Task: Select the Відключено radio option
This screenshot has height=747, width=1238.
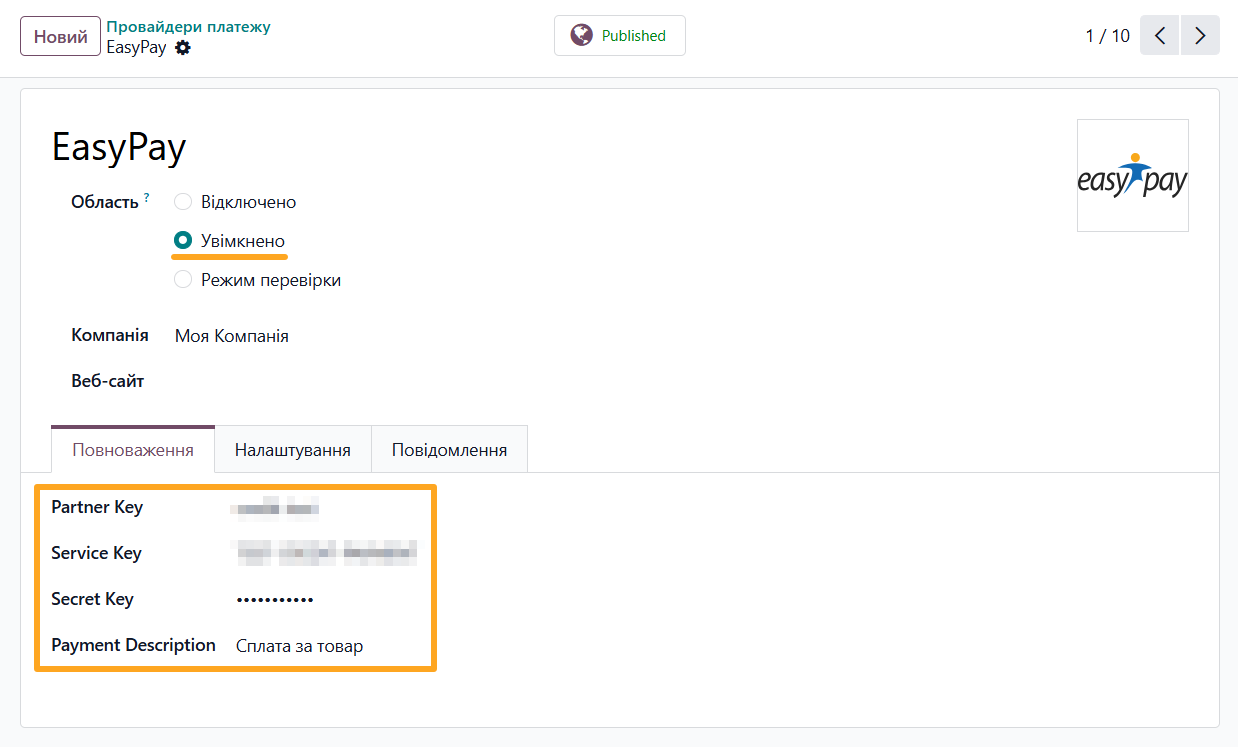Action: (182, 202)
